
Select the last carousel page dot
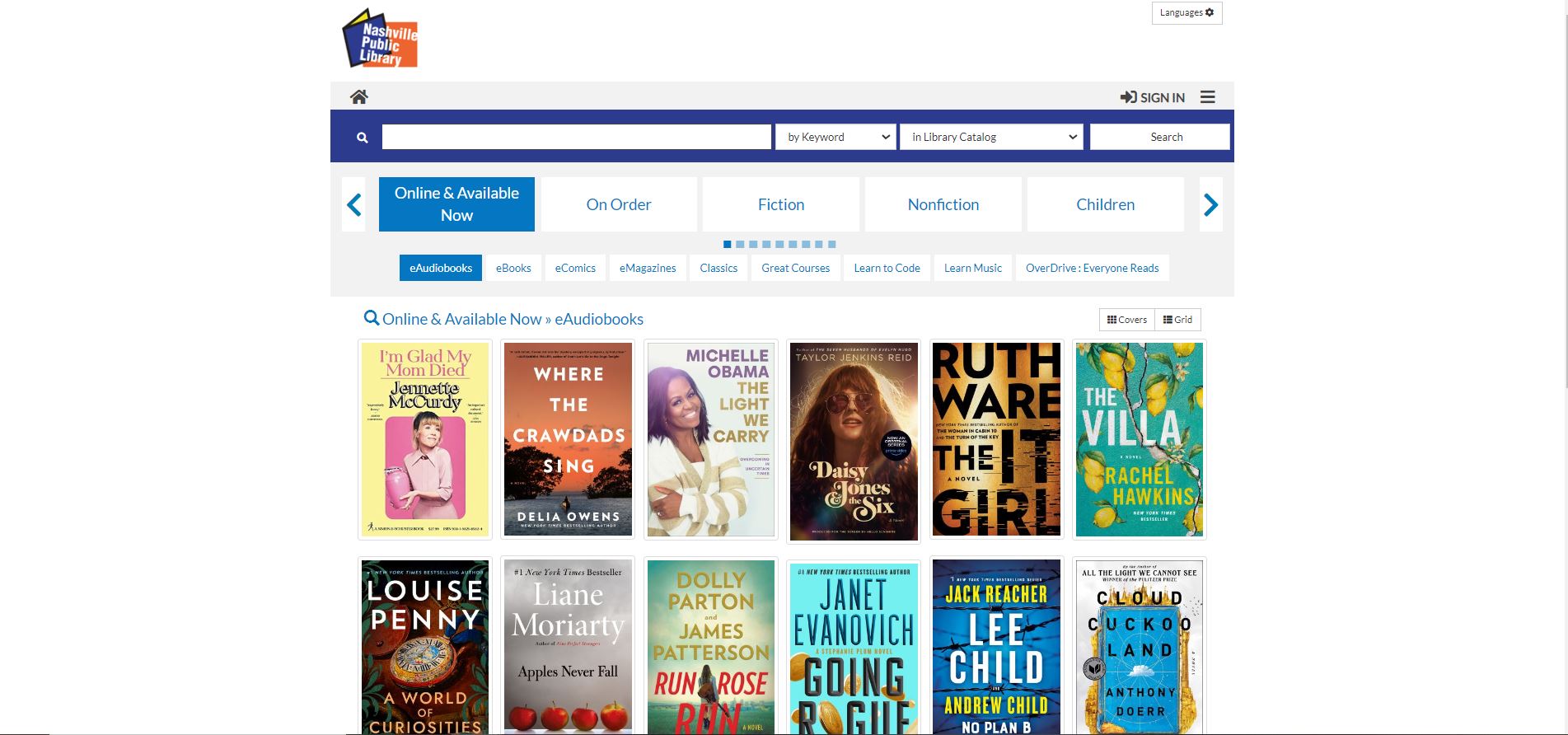832,244
